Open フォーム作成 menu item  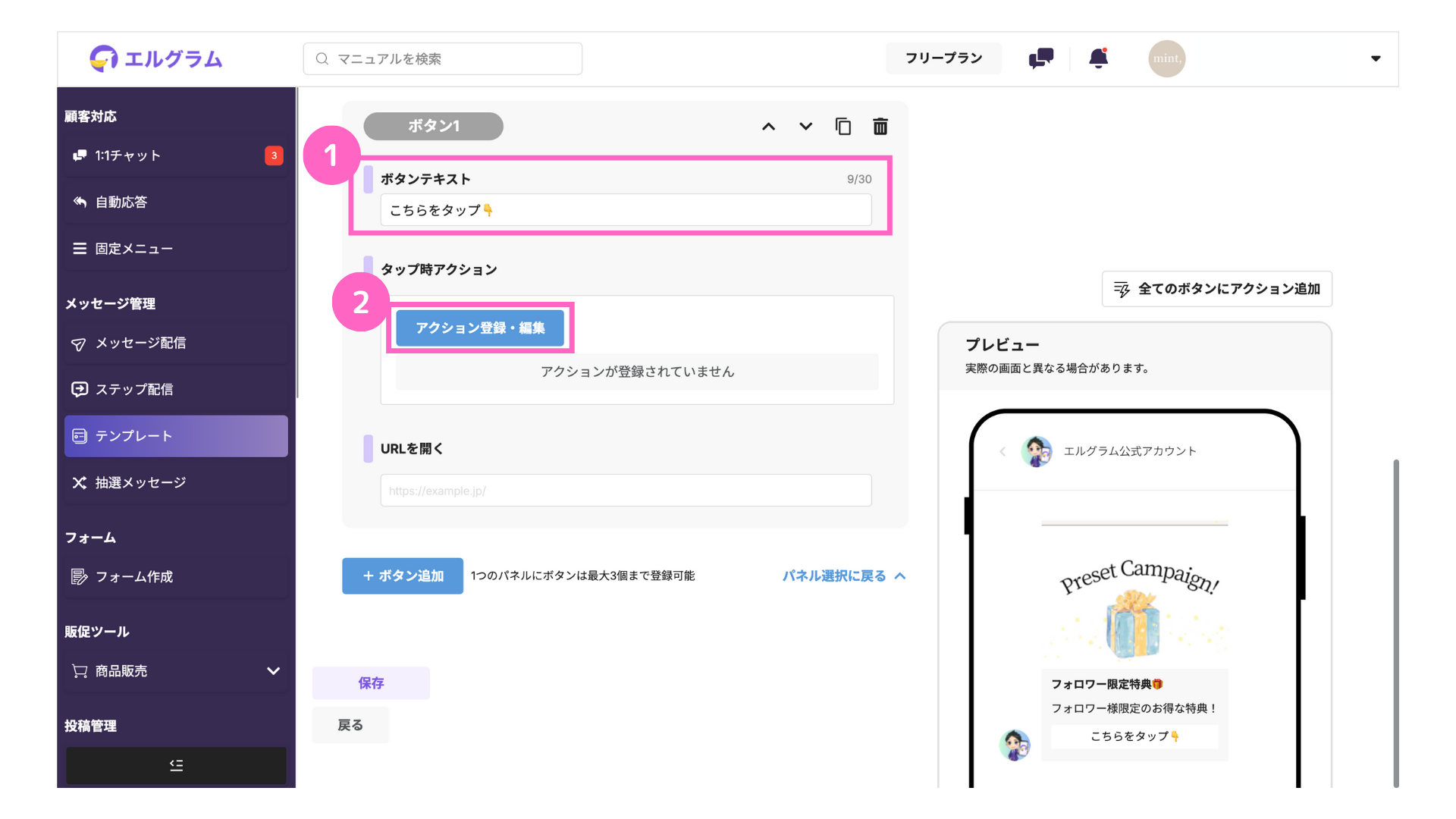(x=176, y=576)
